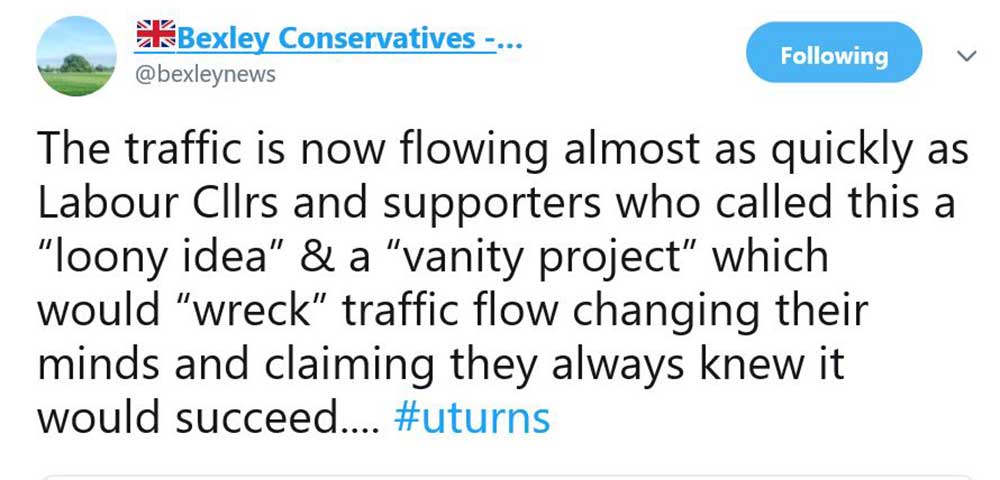
Task: Click the tweet's first line about traffic flowing
Action: point(500,150)
